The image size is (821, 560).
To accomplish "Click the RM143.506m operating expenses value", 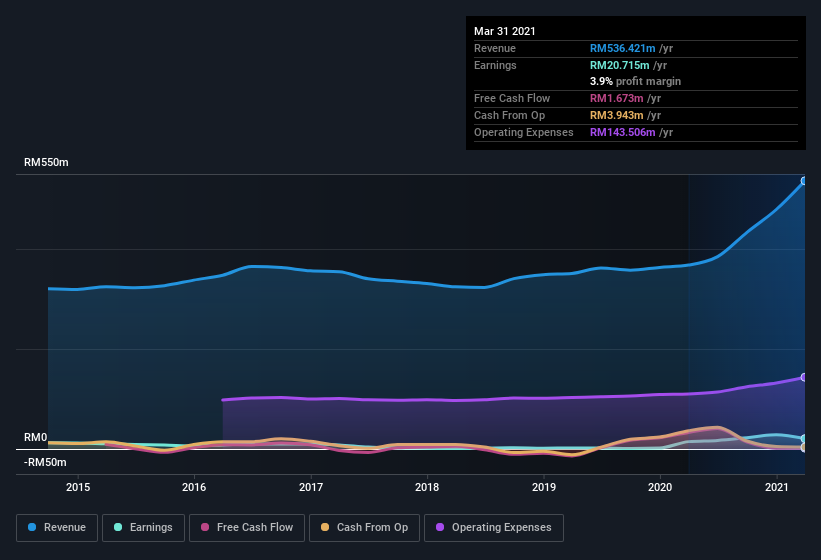I will click(623, 132).
